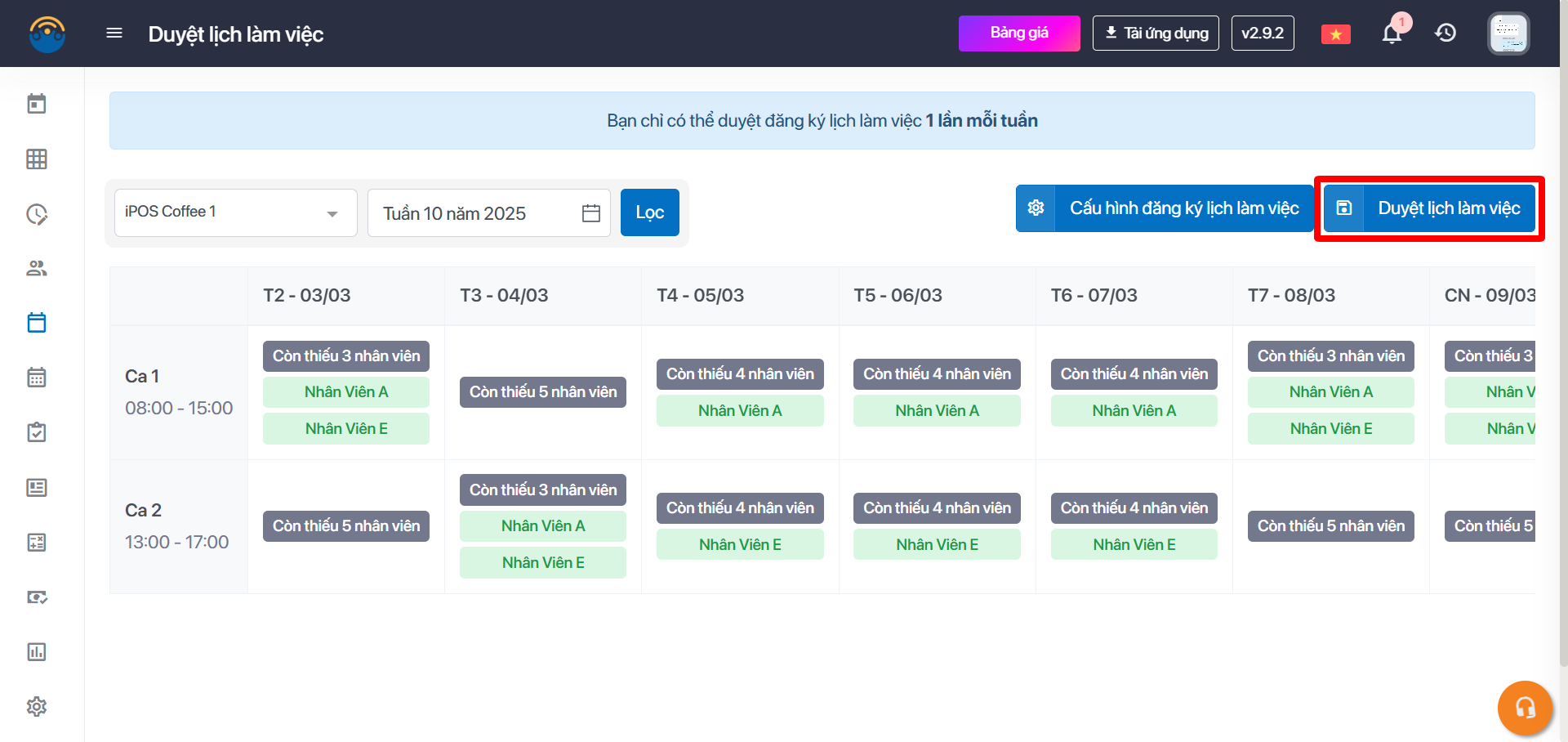Open the support headset chat button
The width and height of the screenshot is (1568, 742).
pos(1524,708)
